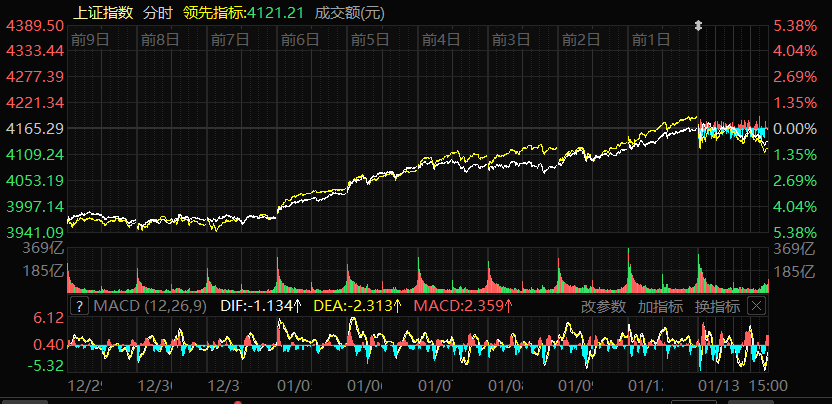Close the MACD indicator panel
The image size is (832, 404).
[x=756, y=306]
